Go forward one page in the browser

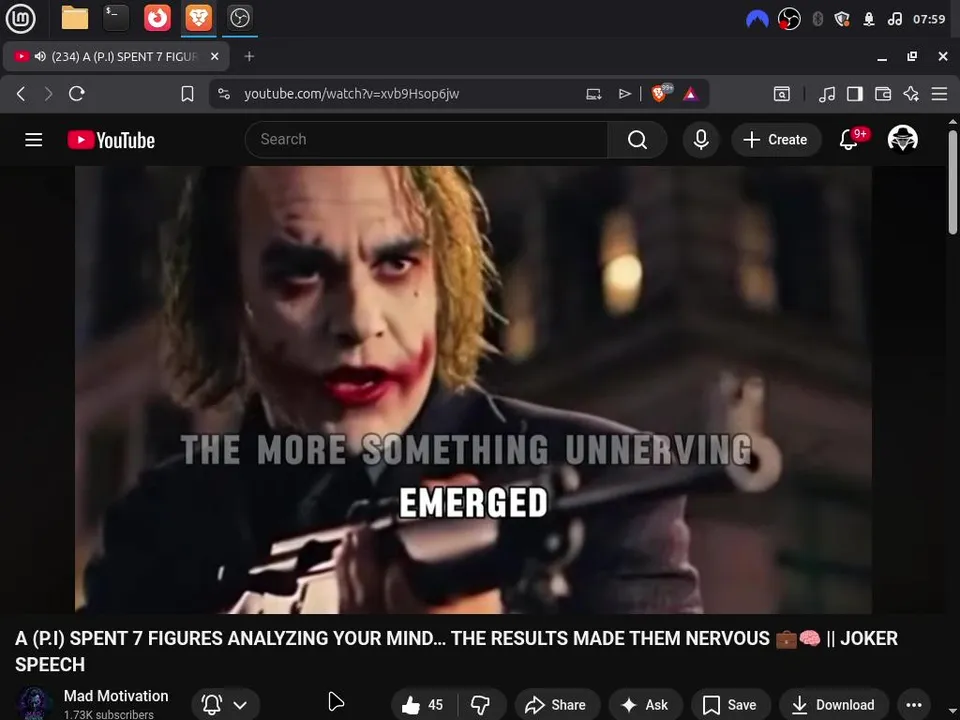48,94
